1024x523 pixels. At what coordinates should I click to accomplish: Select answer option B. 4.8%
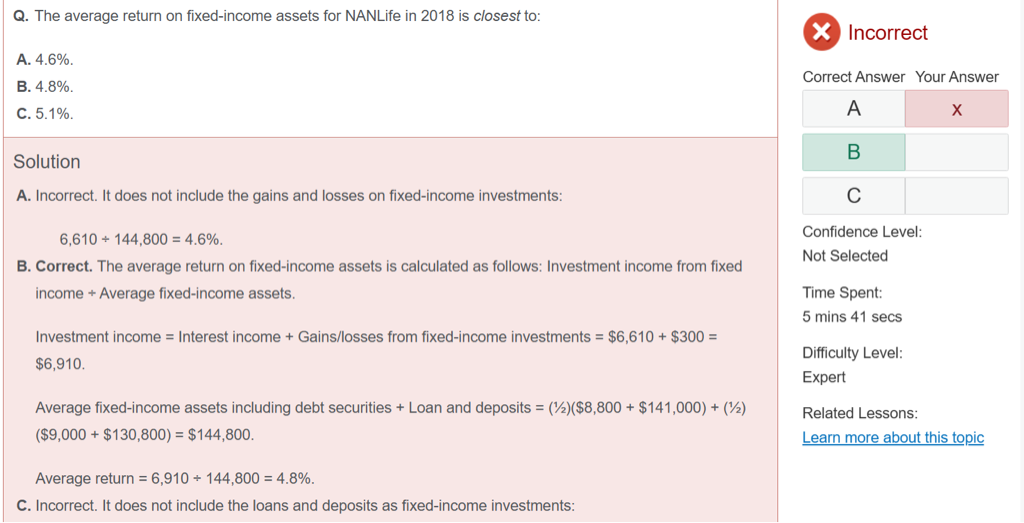pyautogui.click(x=45, y=87)
